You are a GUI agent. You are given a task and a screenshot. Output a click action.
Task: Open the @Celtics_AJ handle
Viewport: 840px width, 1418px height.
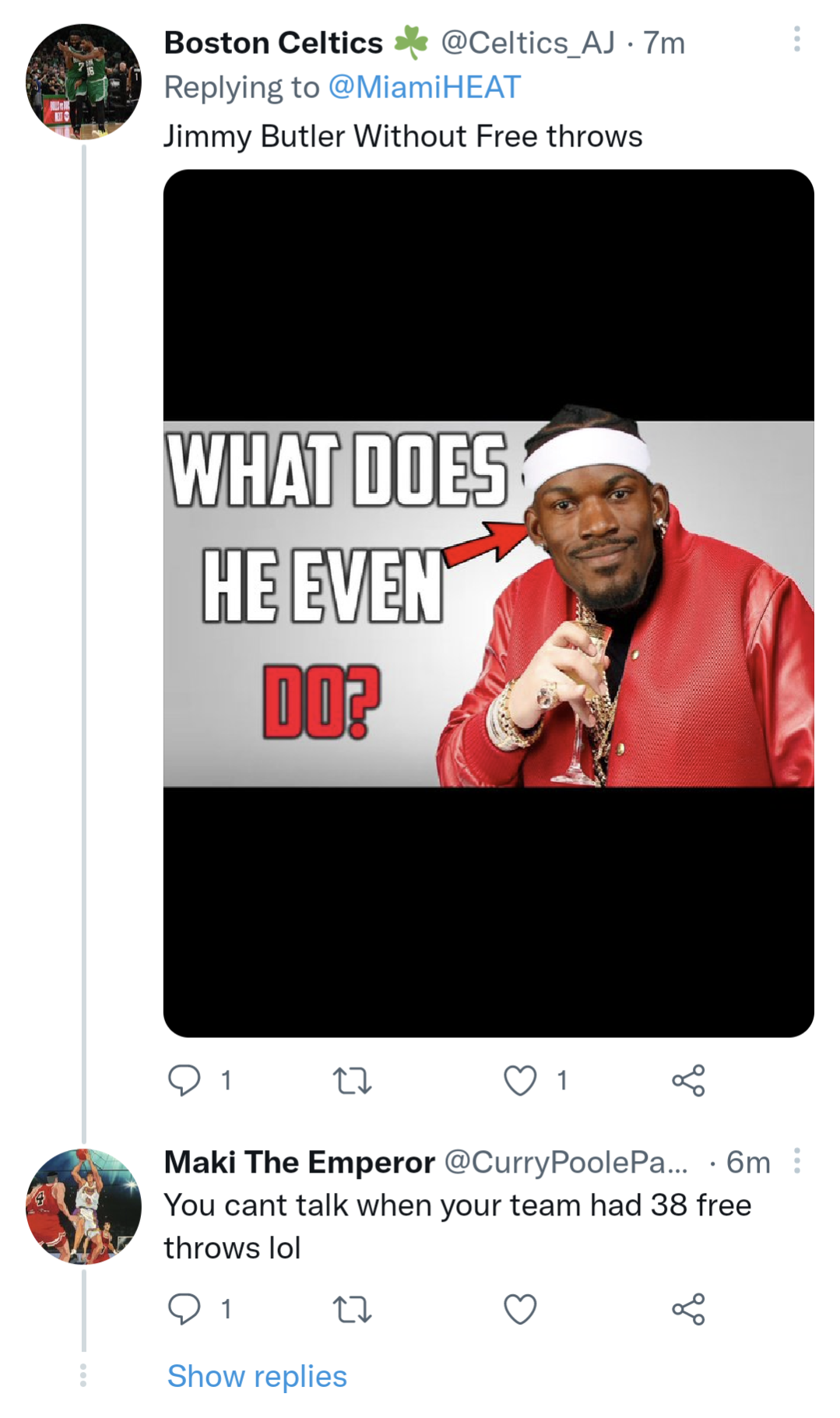point(528,43)
